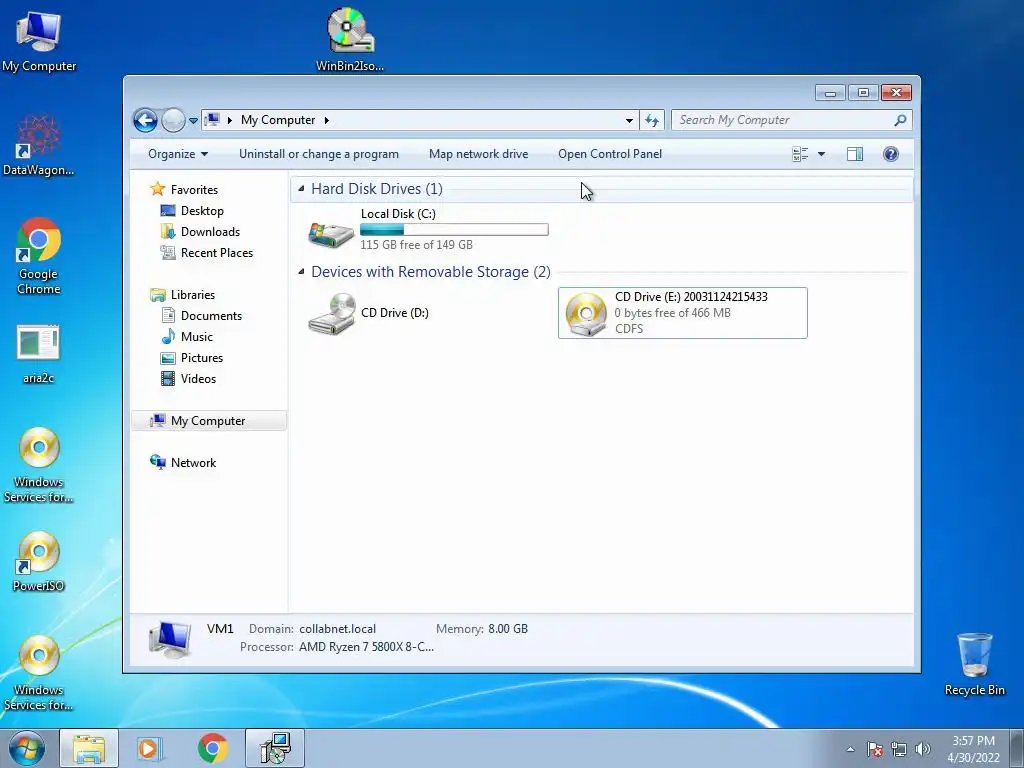Click the Show desktop strip at taskbar end
The image size is (1024, 768).
(x=1017, y=748)
